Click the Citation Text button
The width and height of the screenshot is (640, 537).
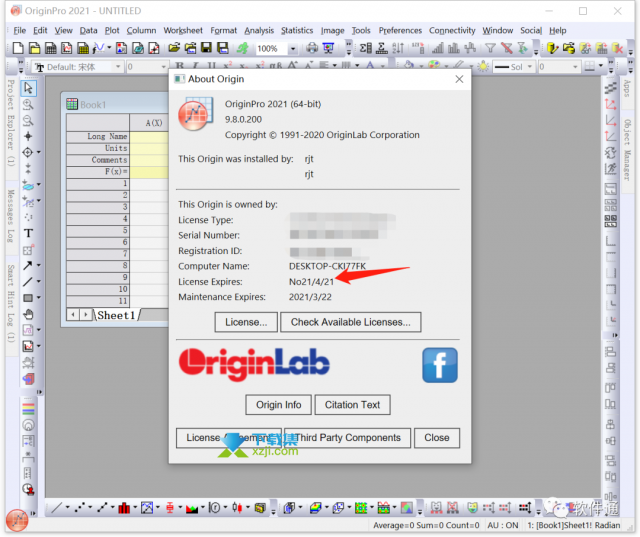point(352,405)
